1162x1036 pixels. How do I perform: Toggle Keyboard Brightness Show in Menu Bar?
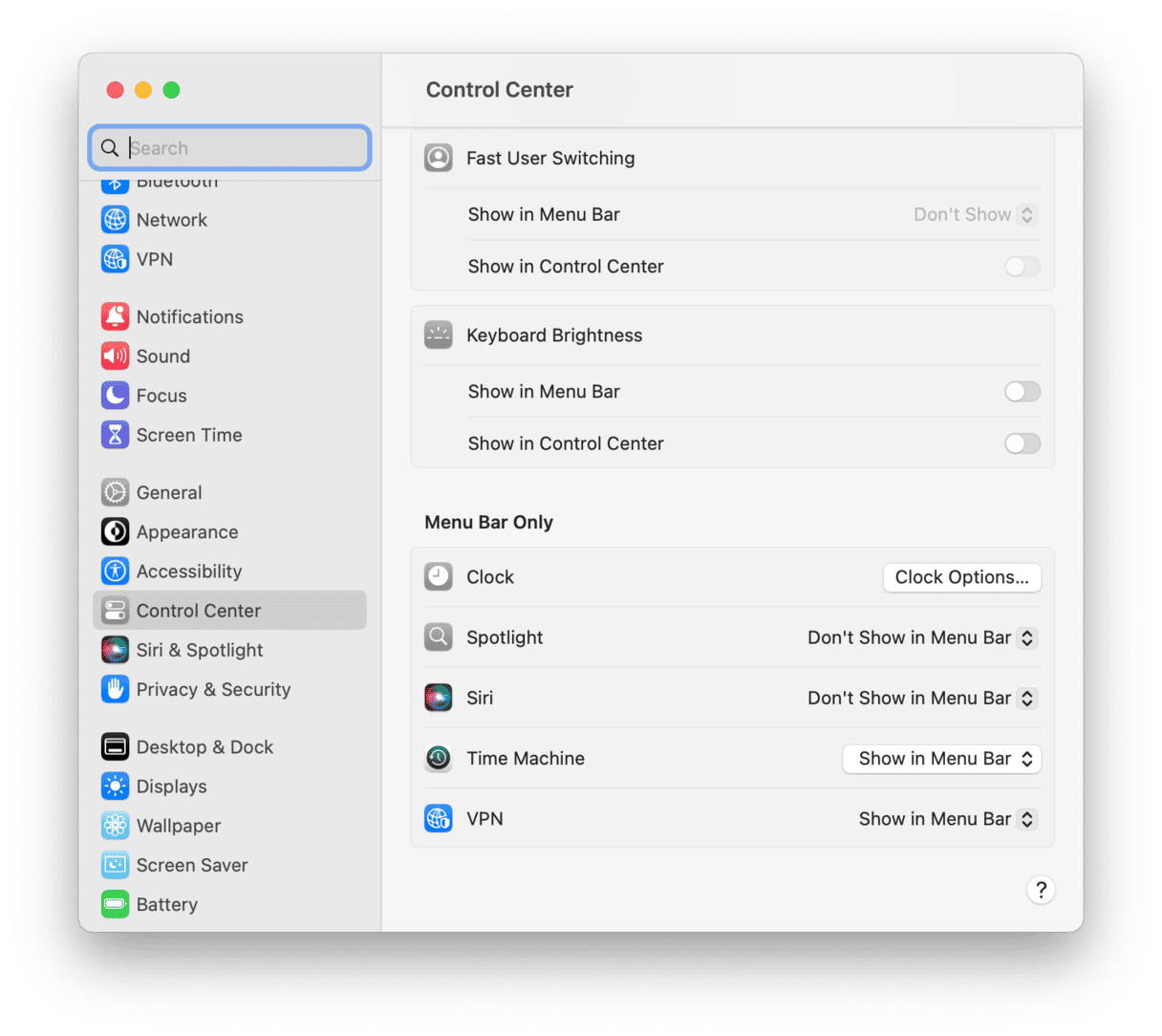(1022, 392)
